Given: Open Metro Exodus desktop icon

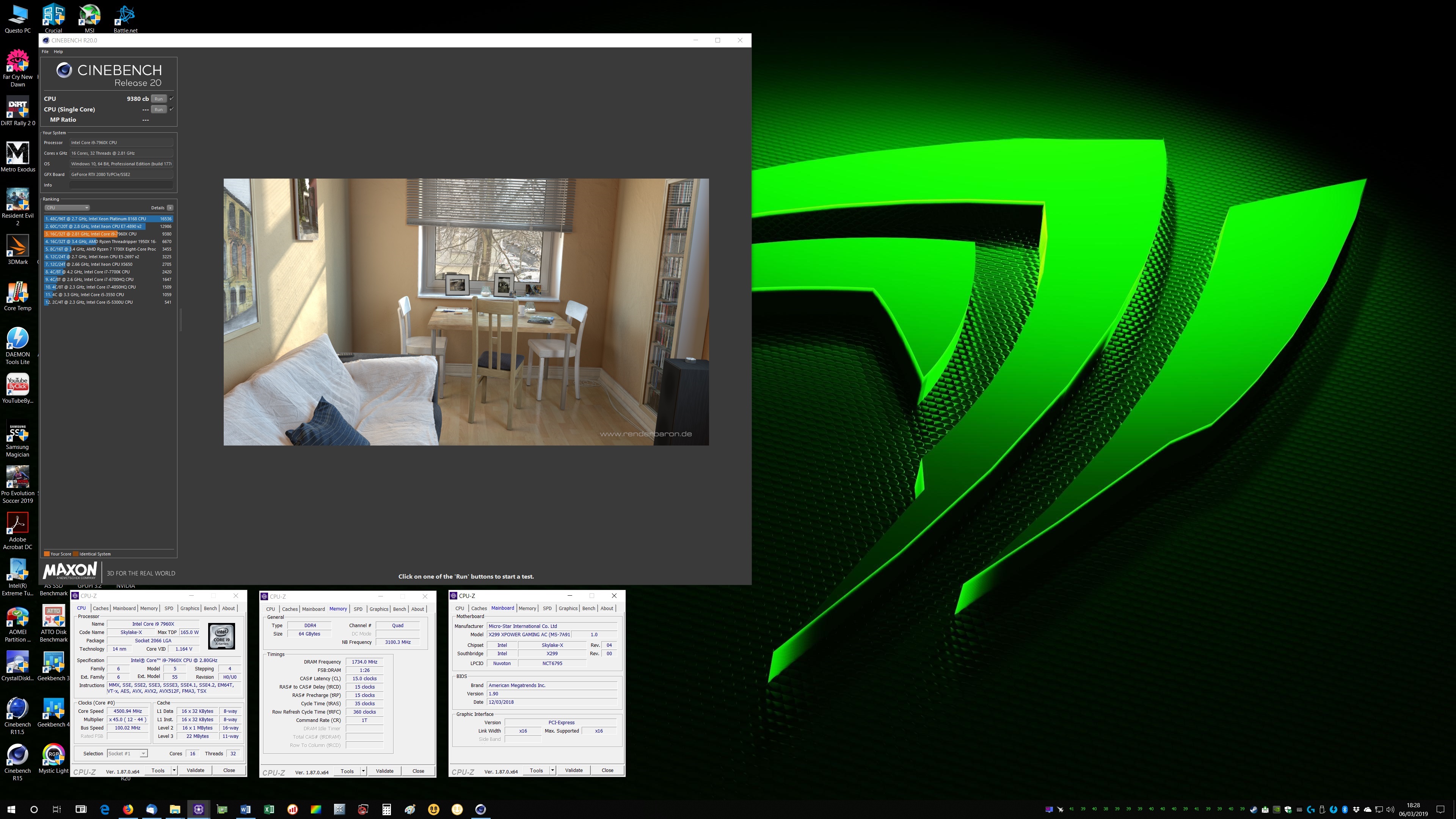Looking at the screenshot, I should (x=17, y=157).
